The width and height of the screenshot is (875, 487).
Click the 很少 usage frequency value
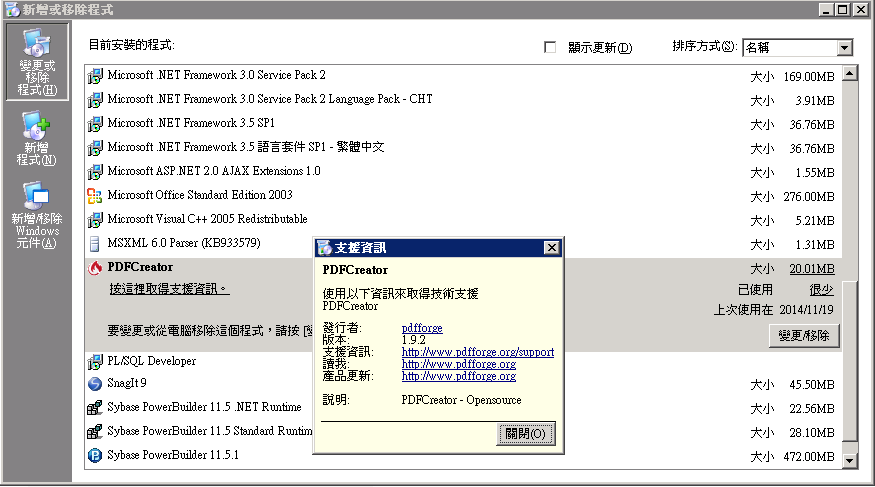(x=821, y=290)
